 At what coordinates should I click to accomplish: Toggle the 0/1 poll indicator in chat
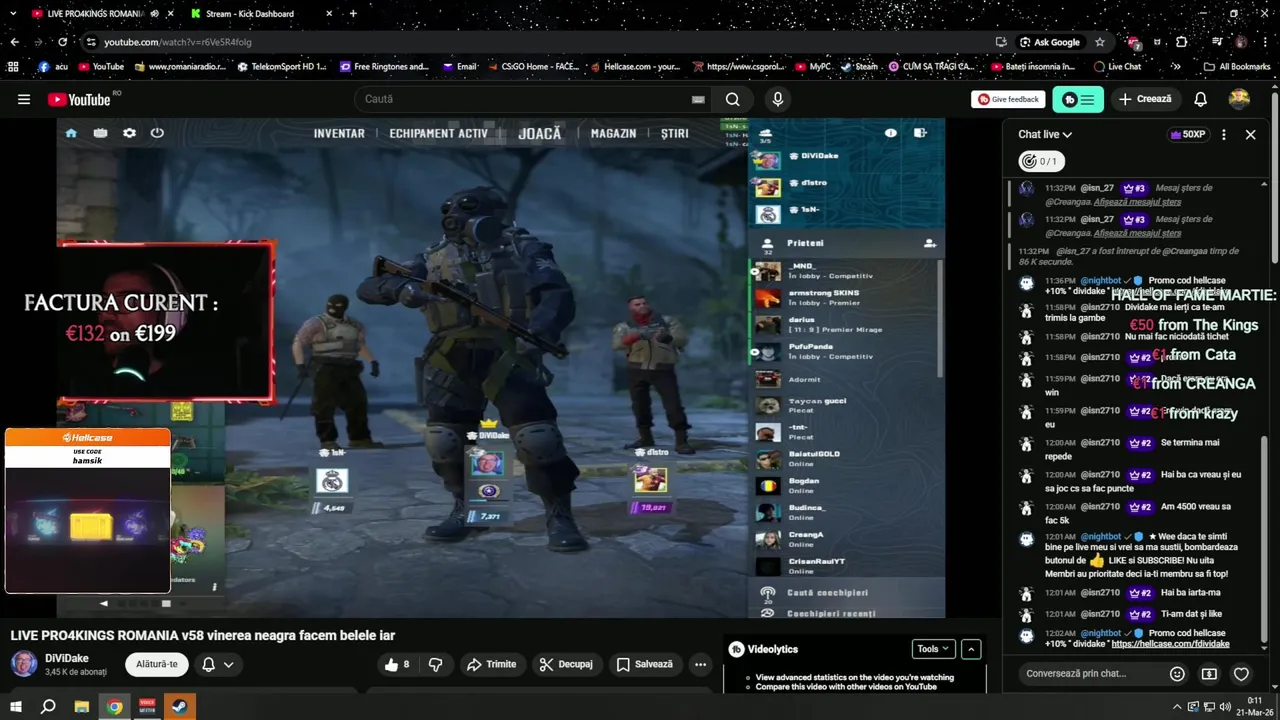[1041, 161]
